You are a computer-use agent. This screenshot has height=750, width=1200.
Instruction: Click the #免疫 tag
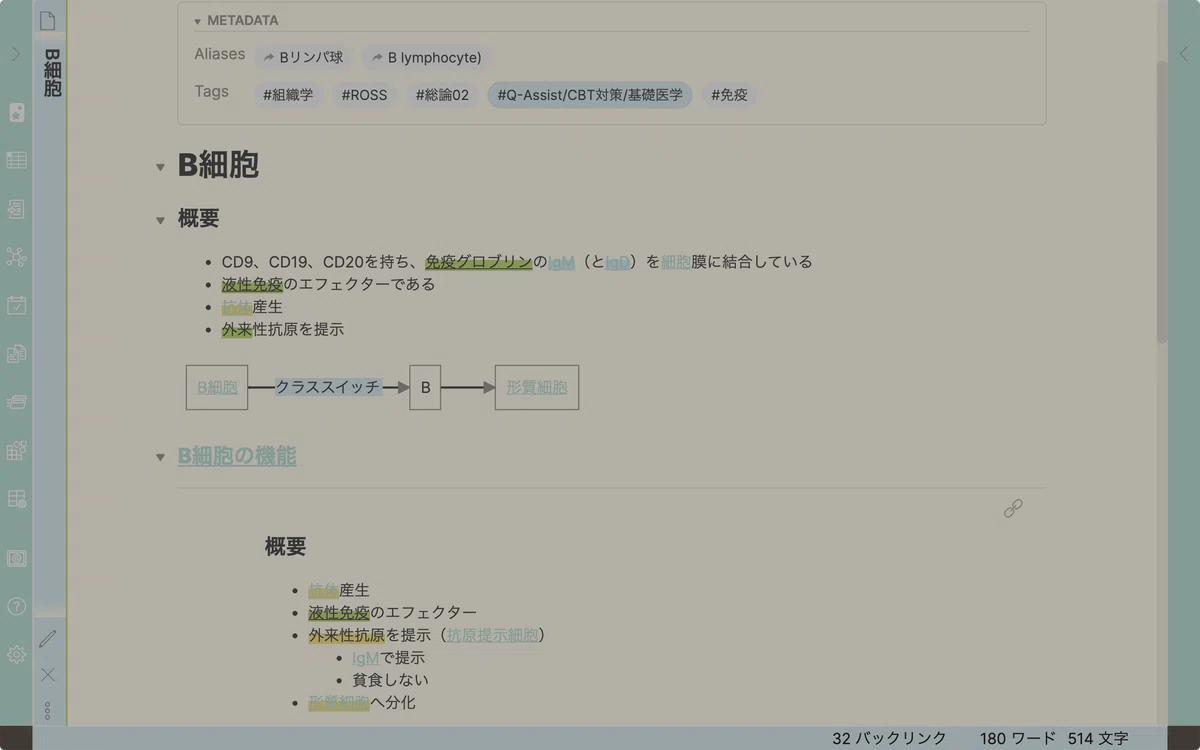tap(730, 95)
